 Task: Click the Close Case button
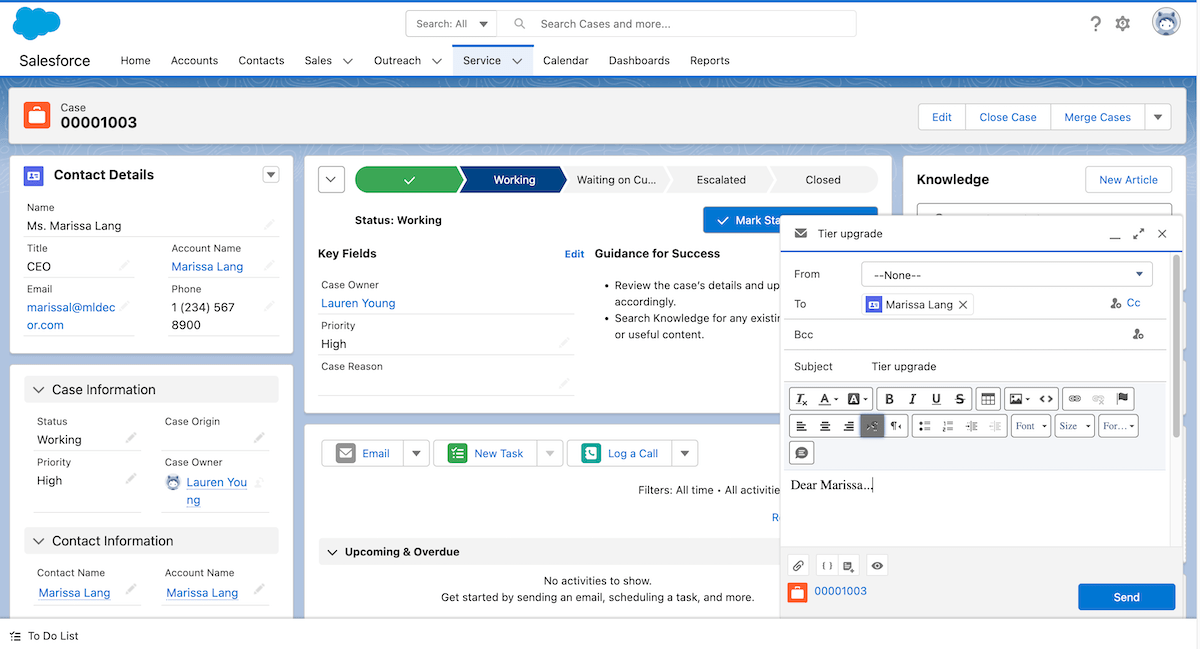(1007, 117)
